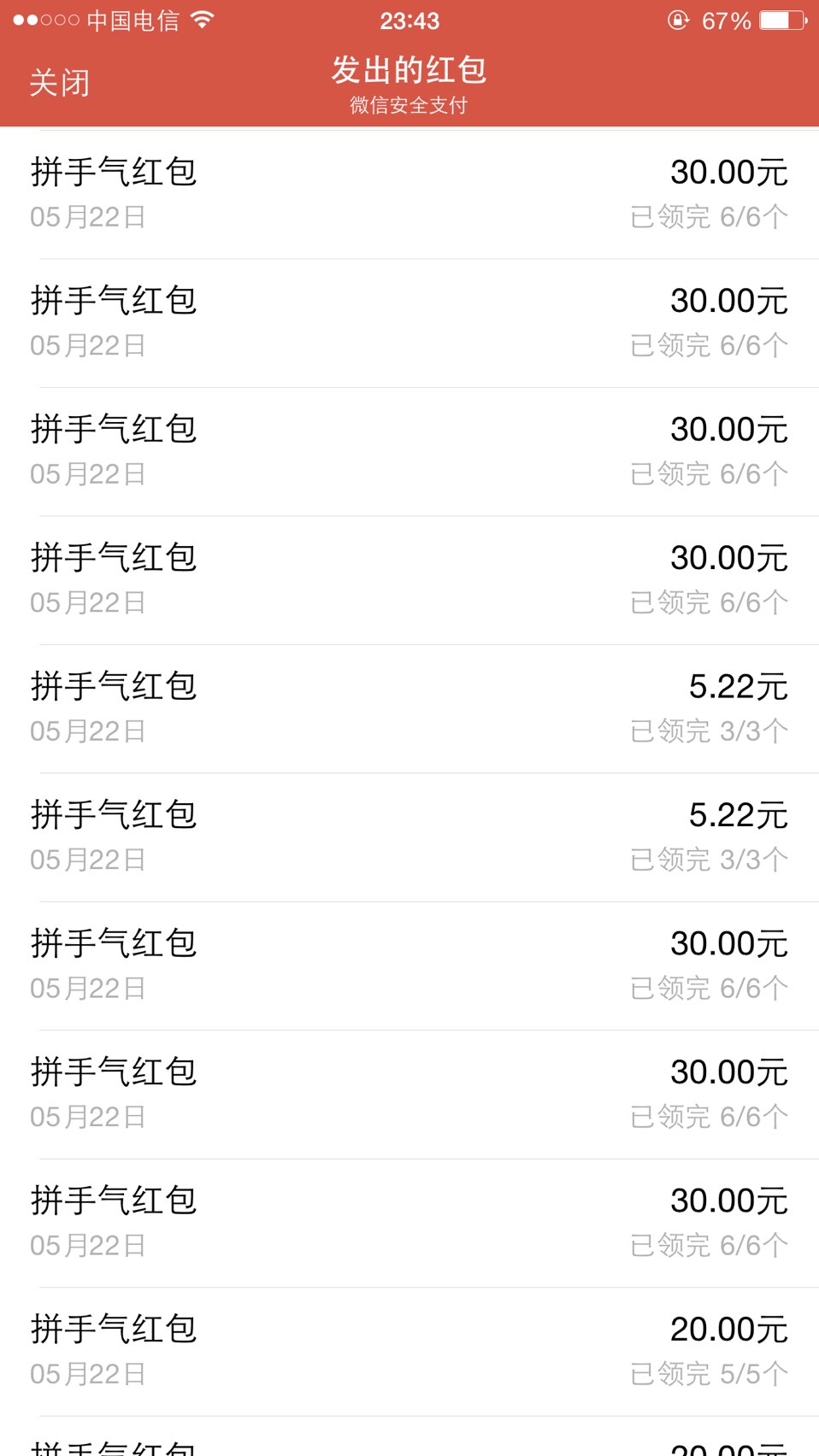Image resolution: width=819 pixels, height=1456 pixels.
Task: Tap the rotation lock icon
Action: [678, 20]
